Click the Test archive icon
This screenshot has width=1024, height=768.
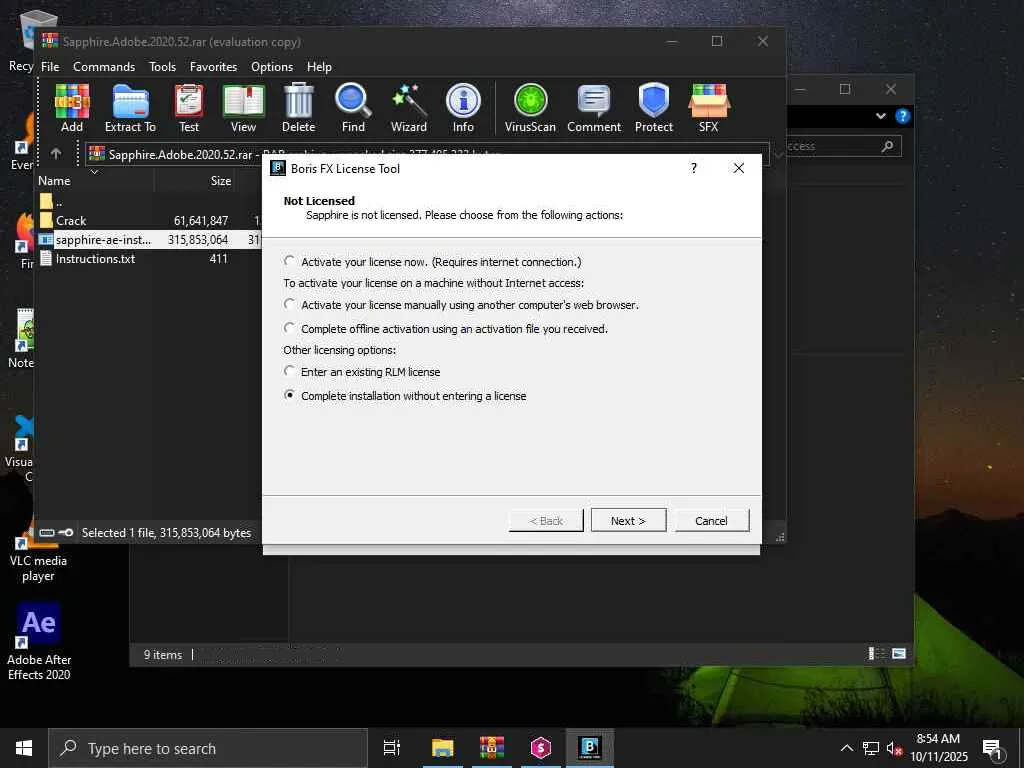[189, 108]
